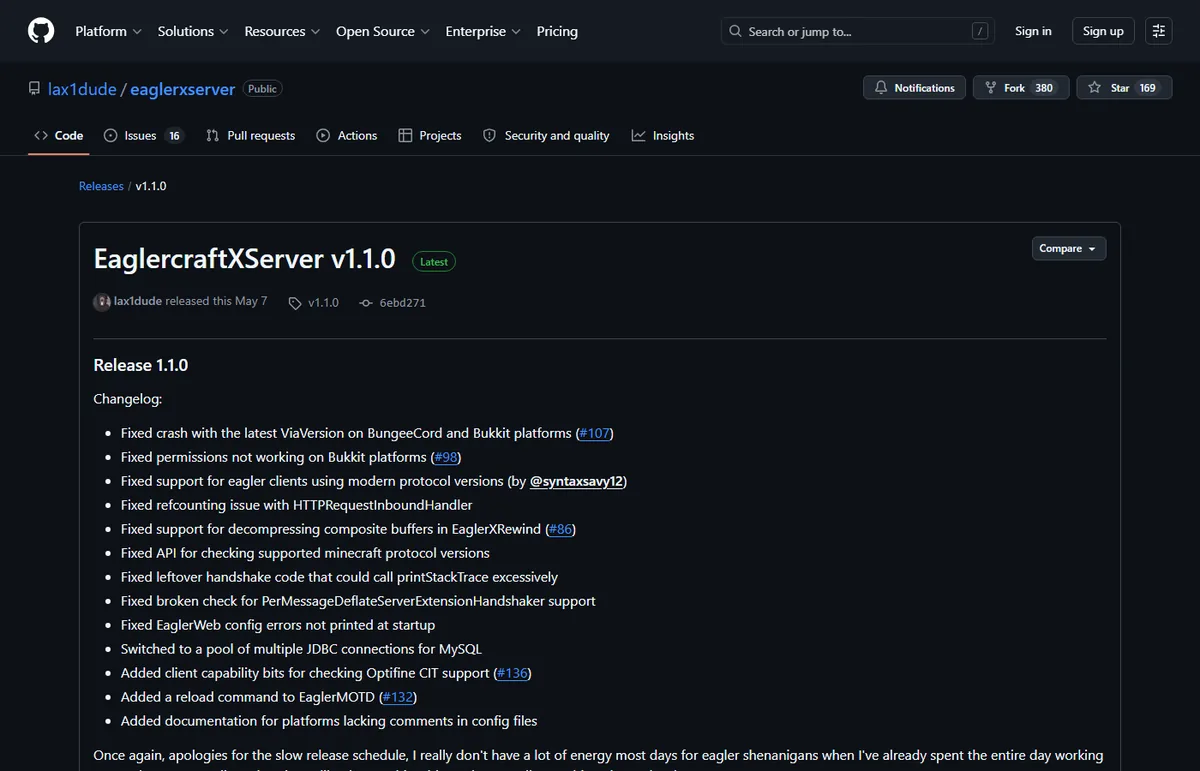The image size is (1200, 771).
Task: Click the EaglercraftXServer v1.1.0 release title
Action: (245, 259)
